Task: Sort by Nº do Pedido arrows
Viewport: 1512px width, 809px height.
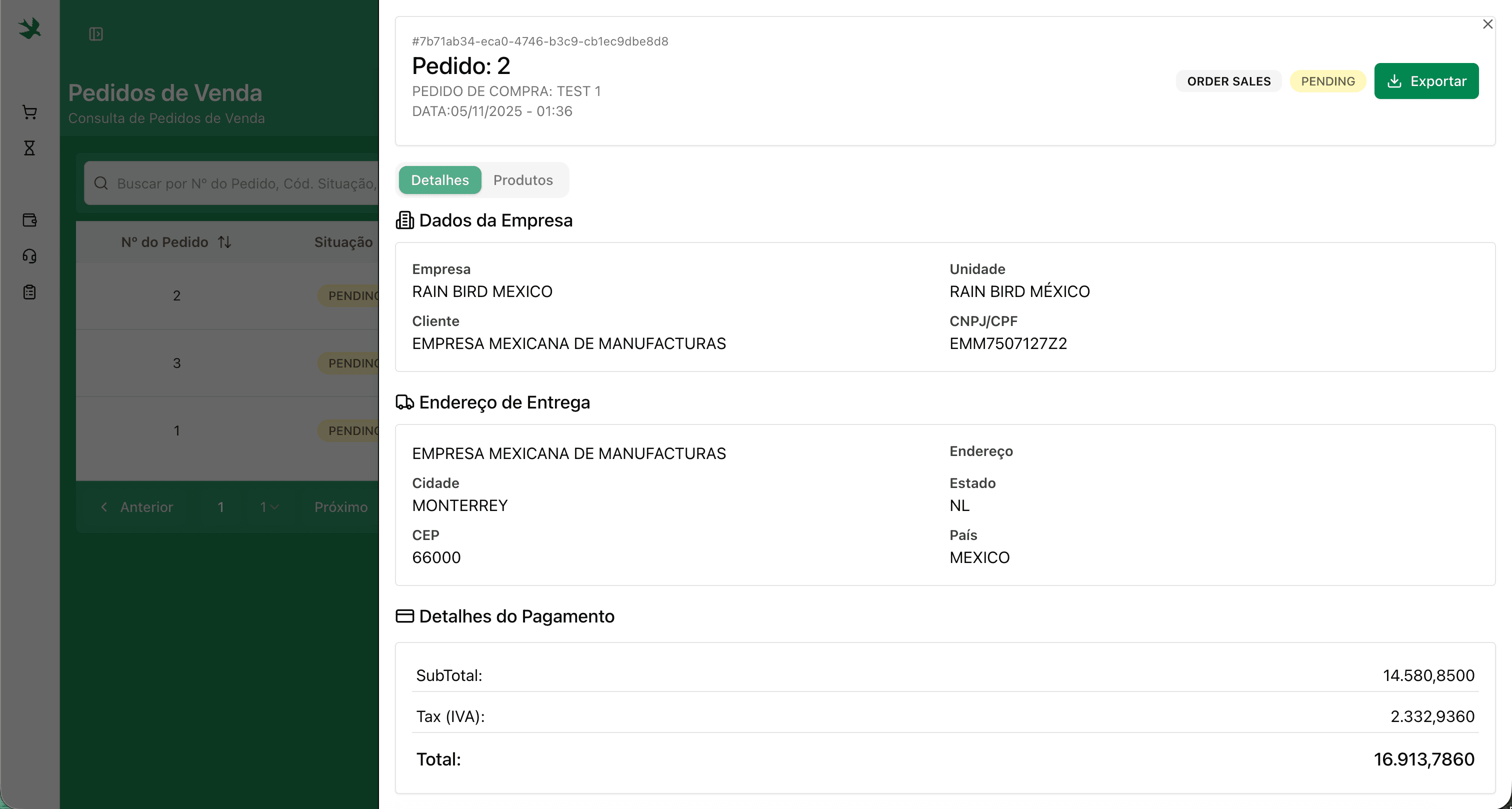Action: [224, 242]
